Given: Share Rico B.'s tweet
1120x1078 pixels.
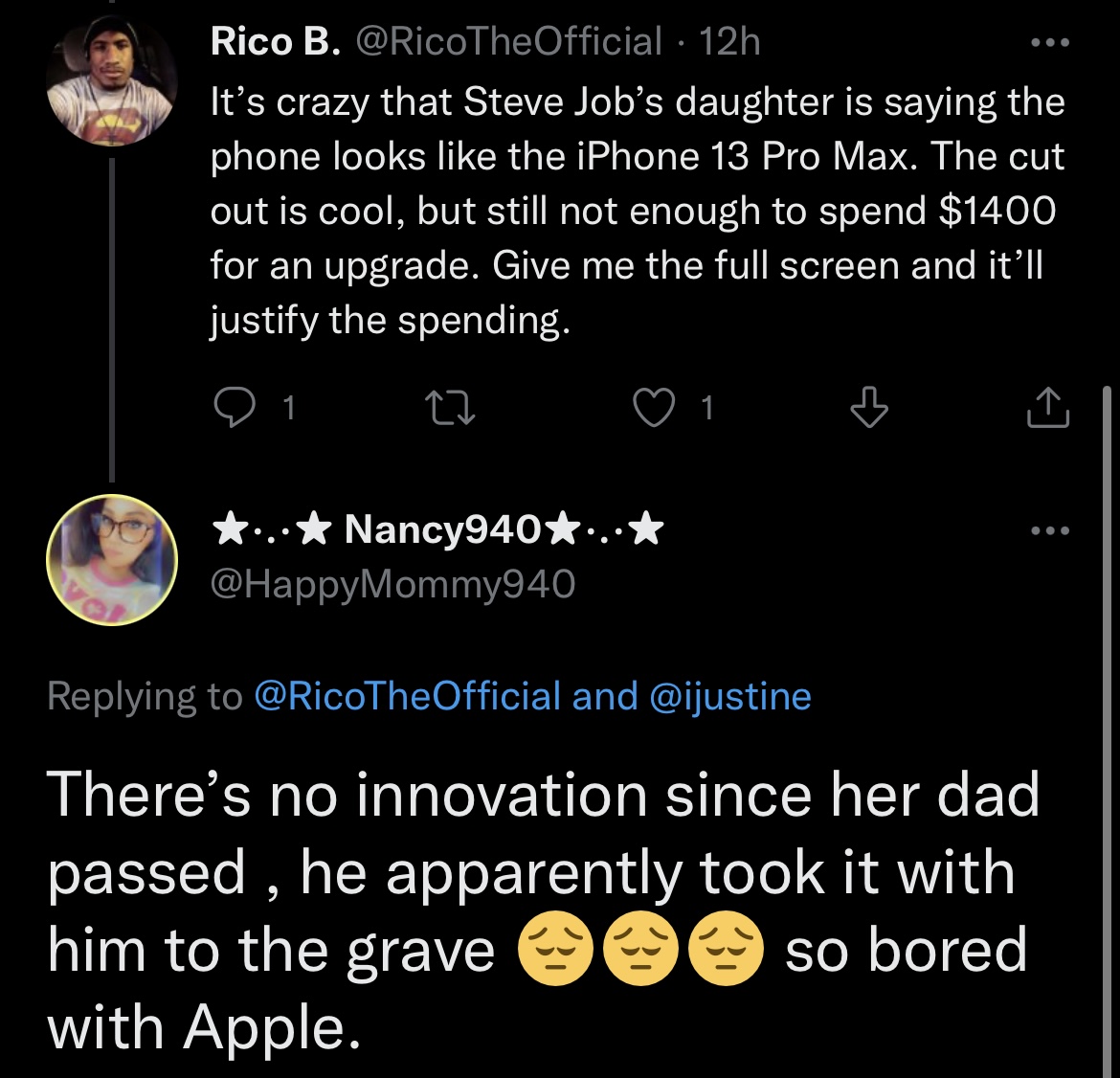Looking at the screenshot, I should coord(1047,409).
